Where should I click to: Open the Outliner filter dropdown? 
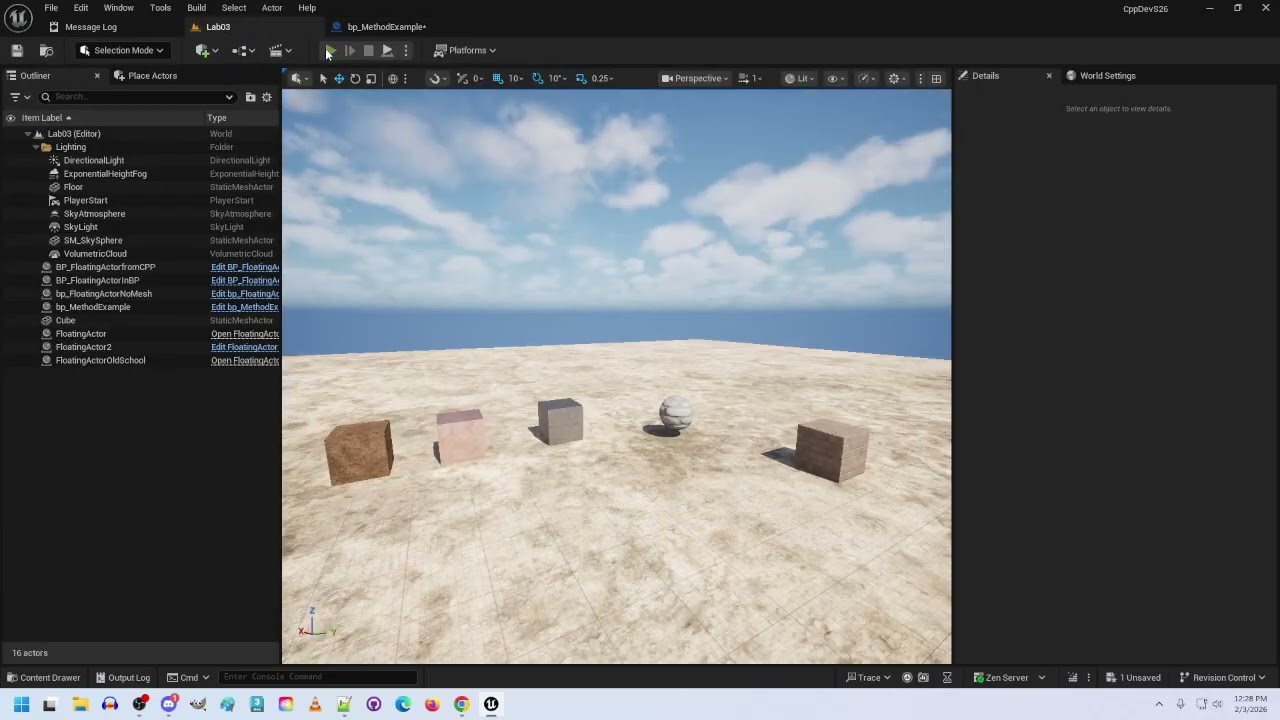19,97
